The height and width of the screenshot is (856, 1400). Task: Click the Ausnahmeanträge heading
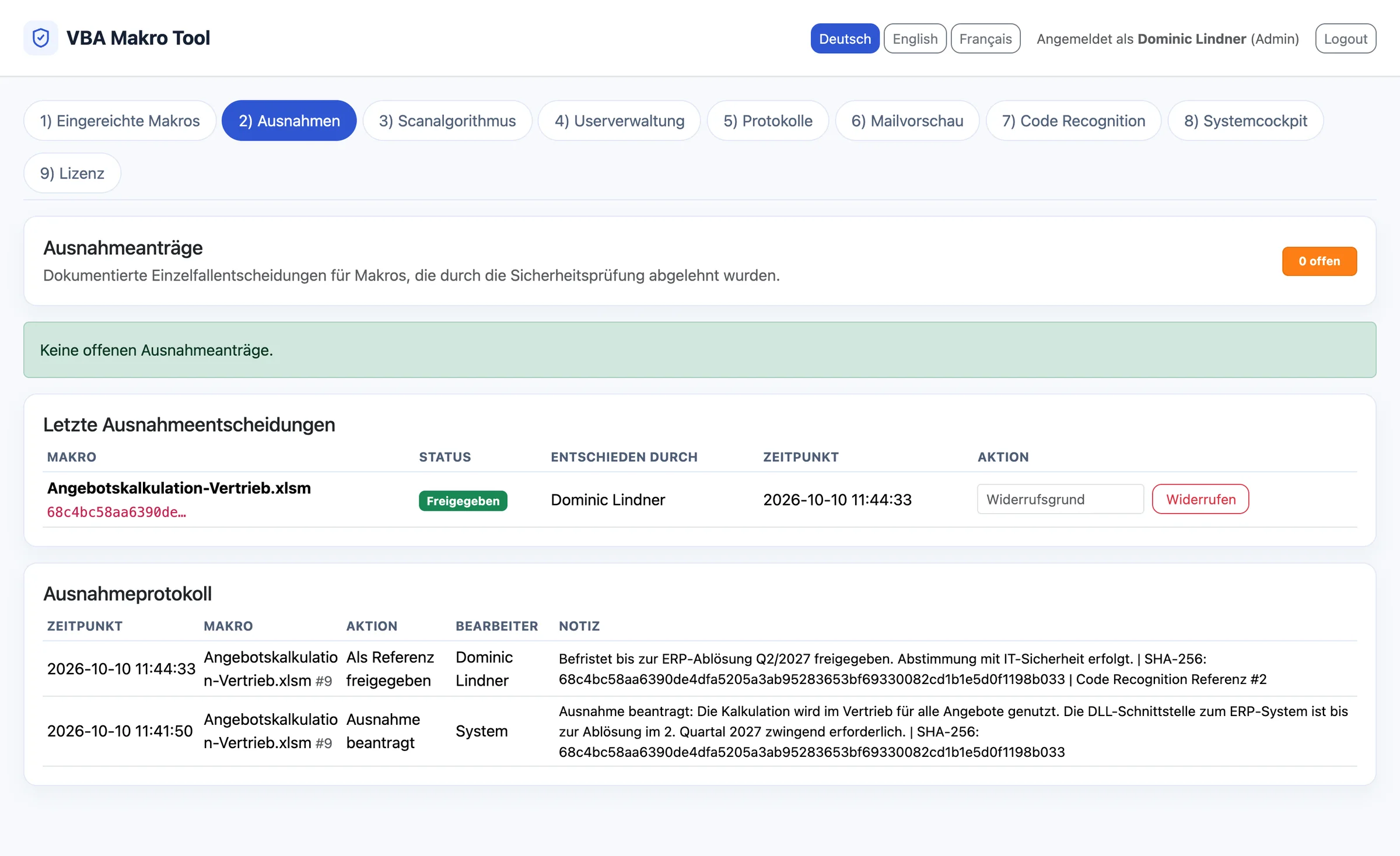point(123,248)
